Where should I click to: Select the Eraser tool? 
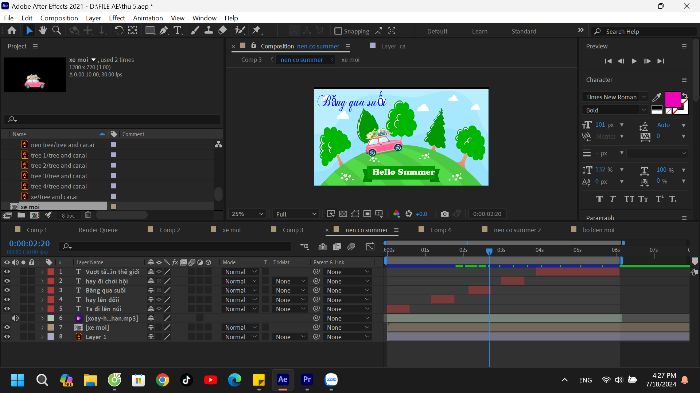pyautogui.click(x=222, y=31)
